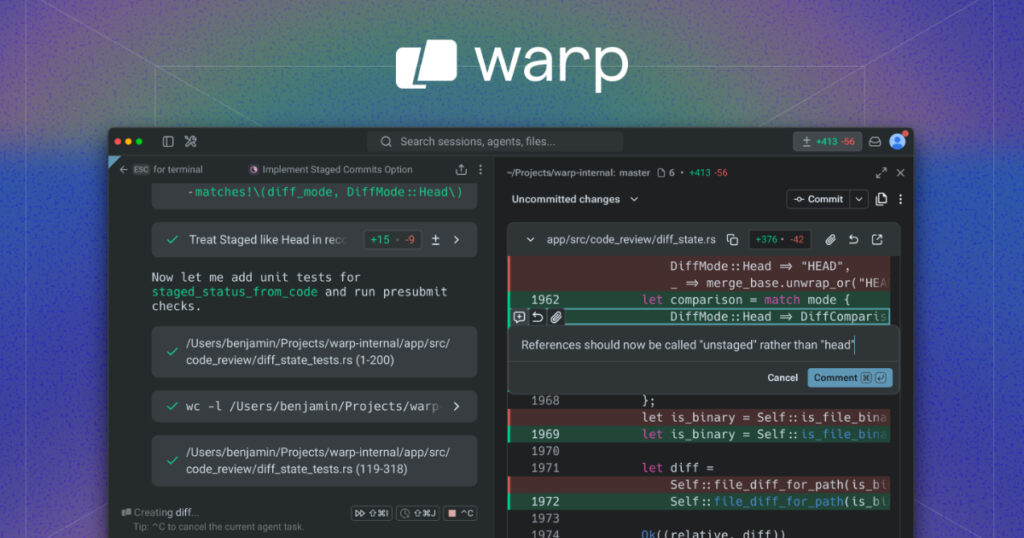Expand the Treat Staged like Head step chevron
This screenshot has width=1024, height=538.
pos(456,240)
